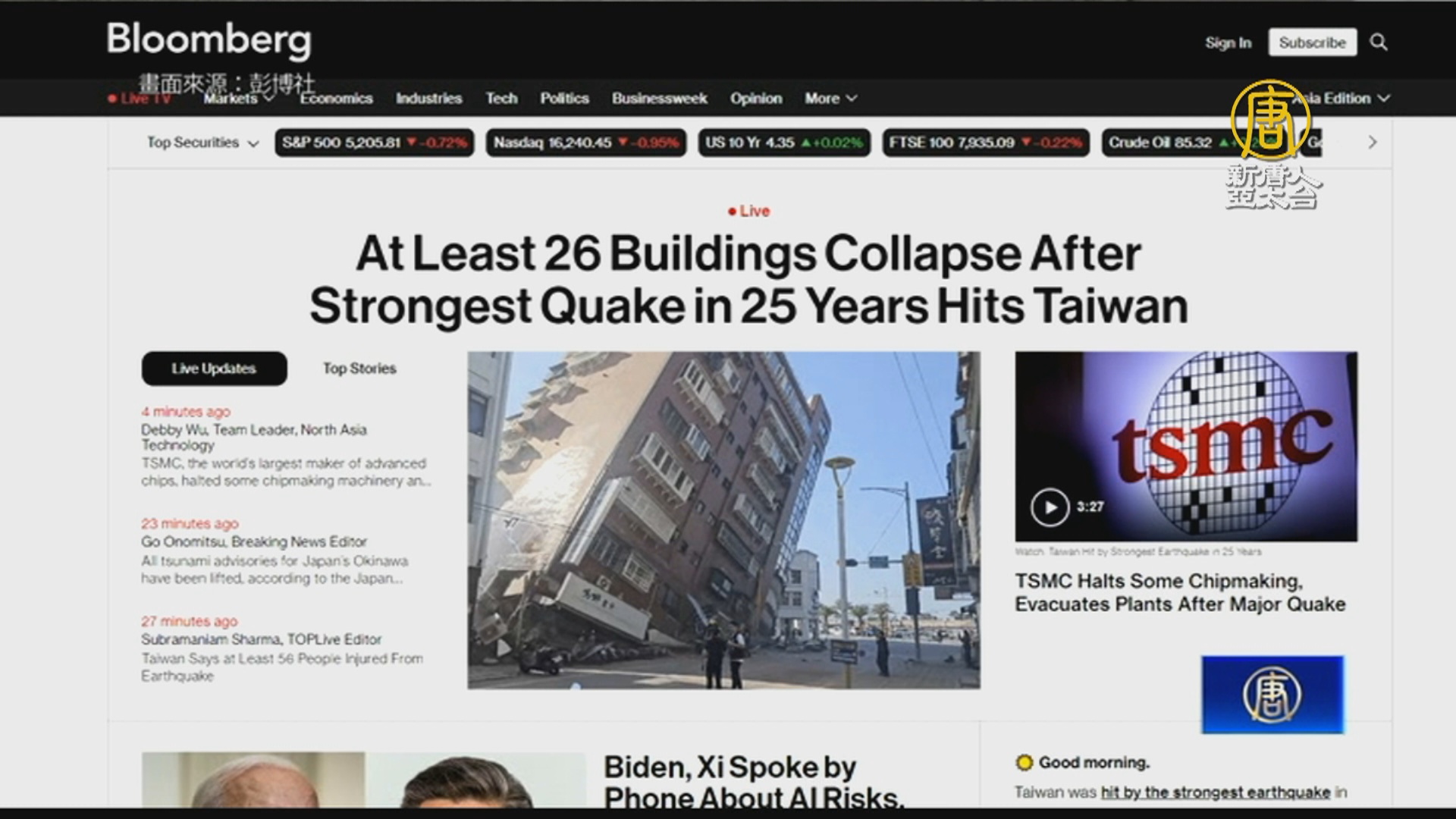
Task: Open the Businessweek section
Action: (x=659, y=99)
